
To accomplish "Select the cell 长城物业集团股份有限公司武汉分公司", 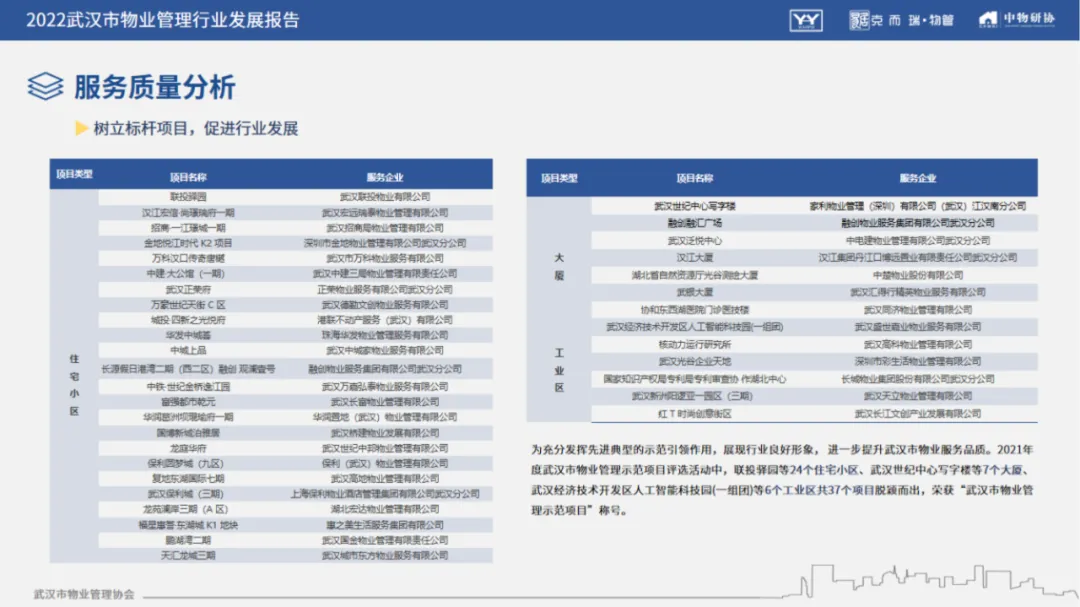I will 917,379.
